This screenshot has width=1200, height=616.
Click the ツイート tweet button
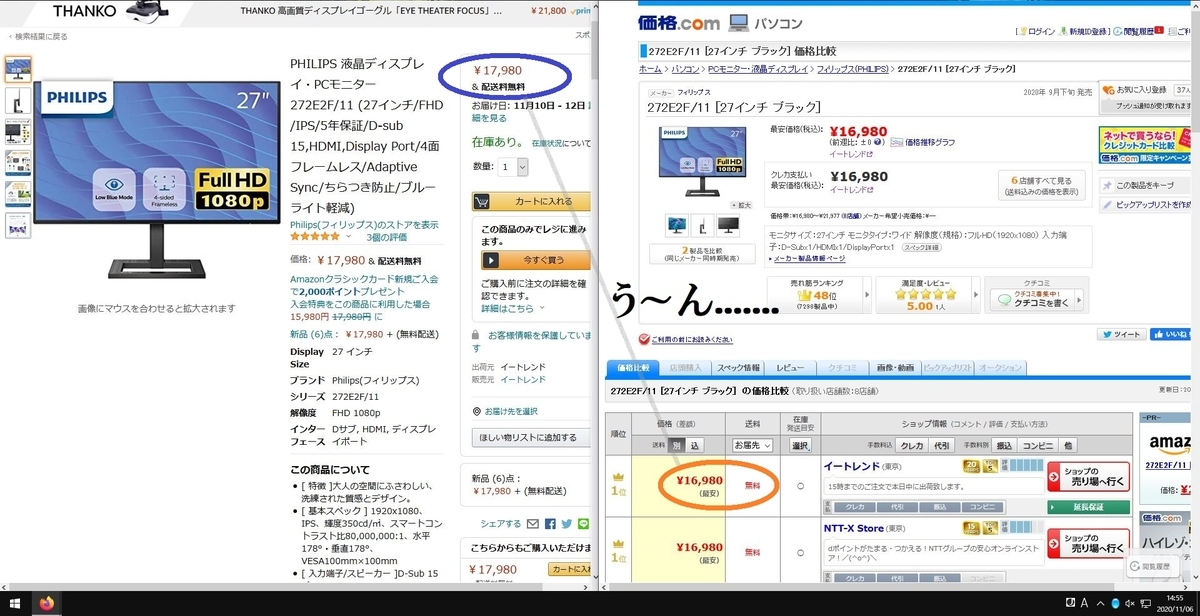pyautogui.click(x=1121, y=335)
